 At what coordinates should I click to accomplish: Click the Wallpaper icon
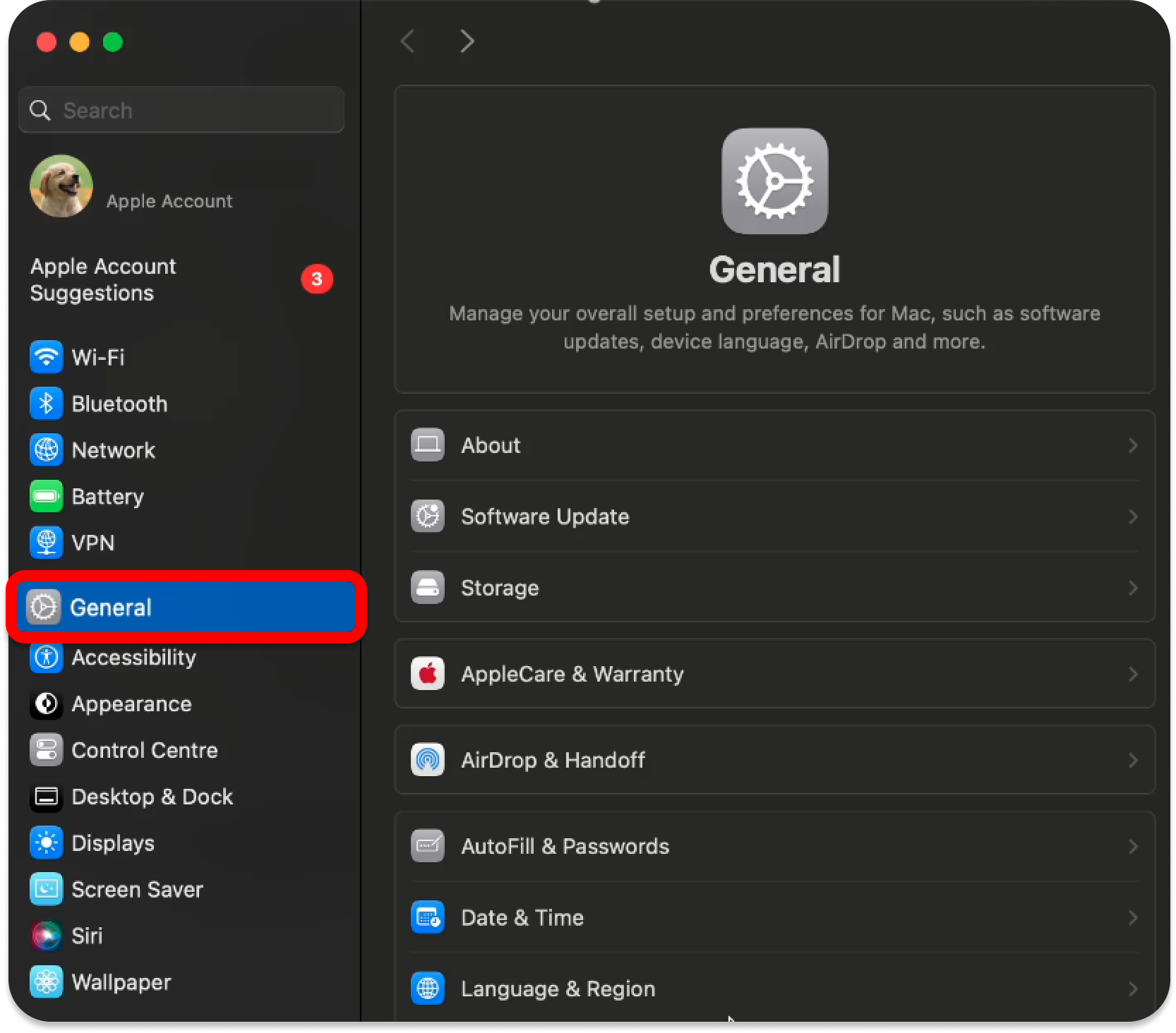click(x=46, y=982)
